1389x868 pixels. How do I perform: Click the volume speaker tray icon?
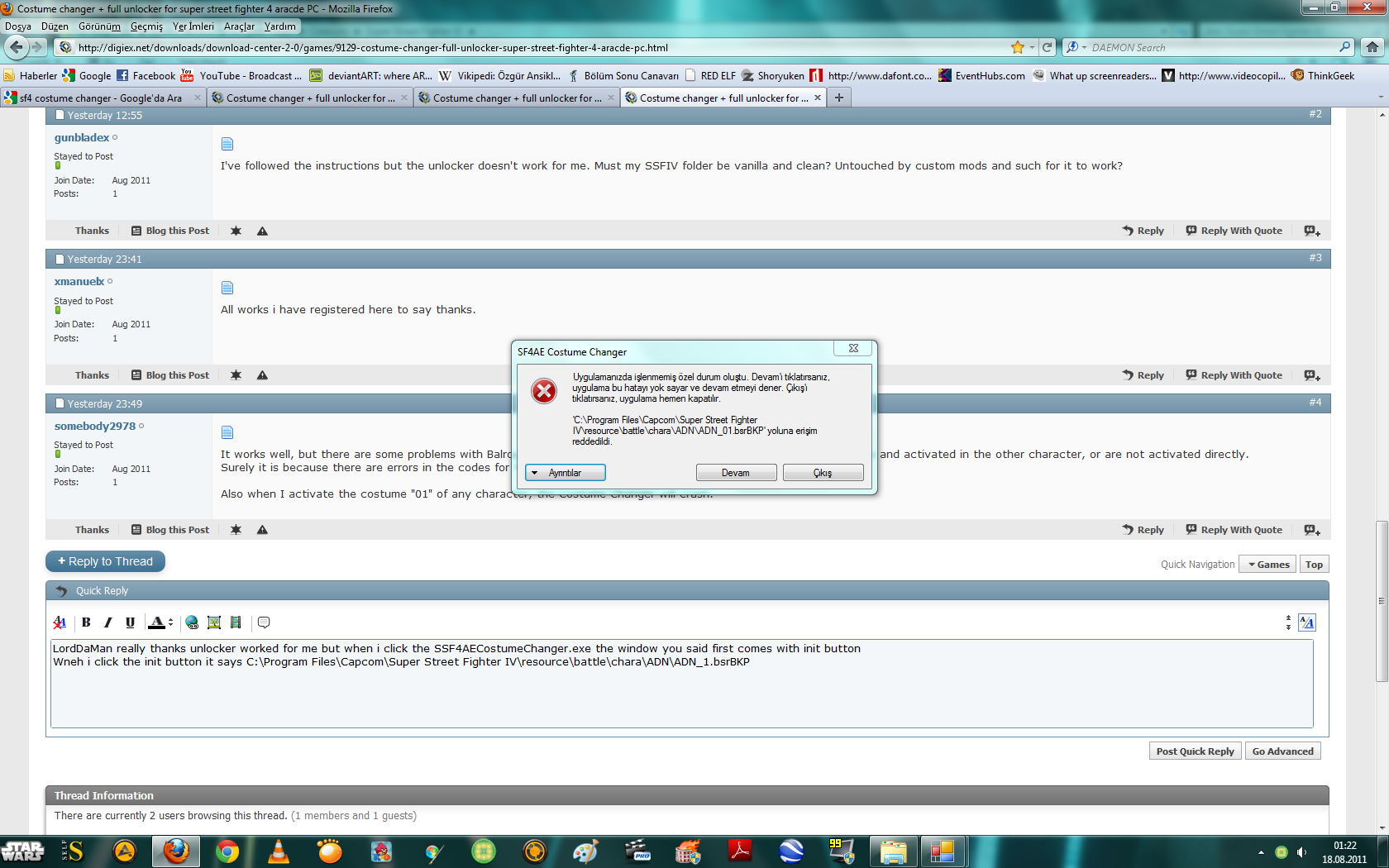pyautogui.click(x=1301, y=851)
